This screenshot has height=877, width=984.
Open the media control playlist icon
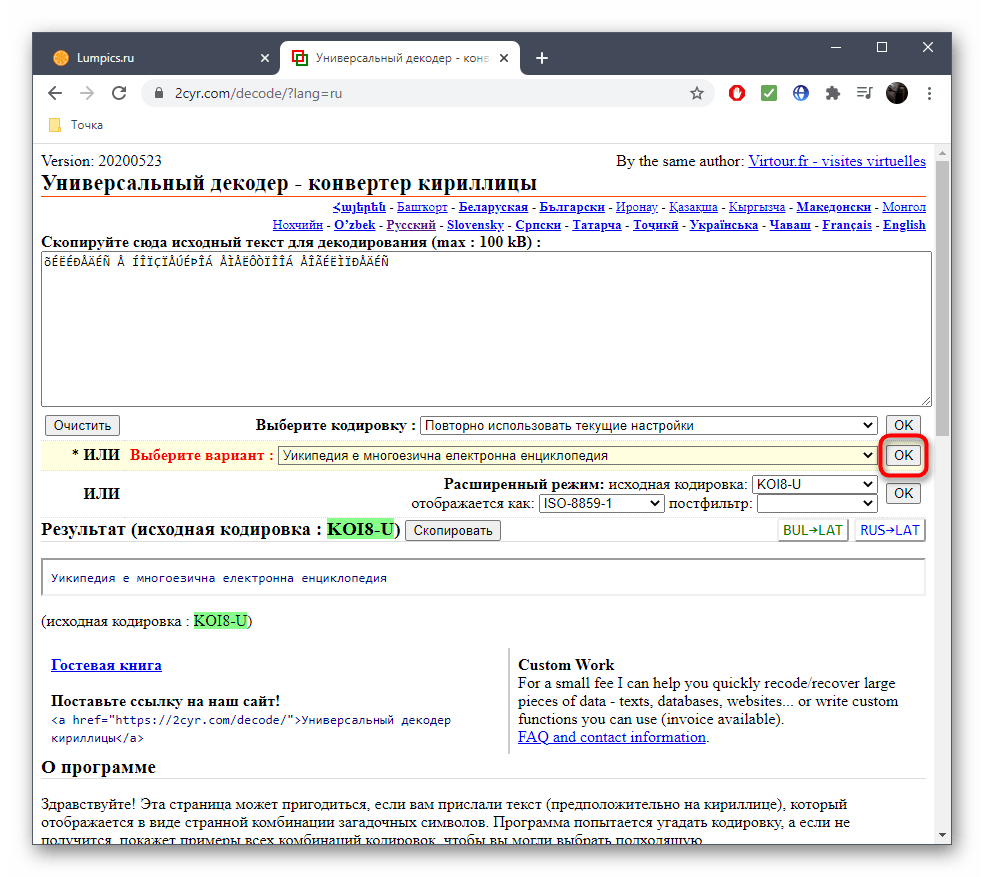tap(865, 94)
